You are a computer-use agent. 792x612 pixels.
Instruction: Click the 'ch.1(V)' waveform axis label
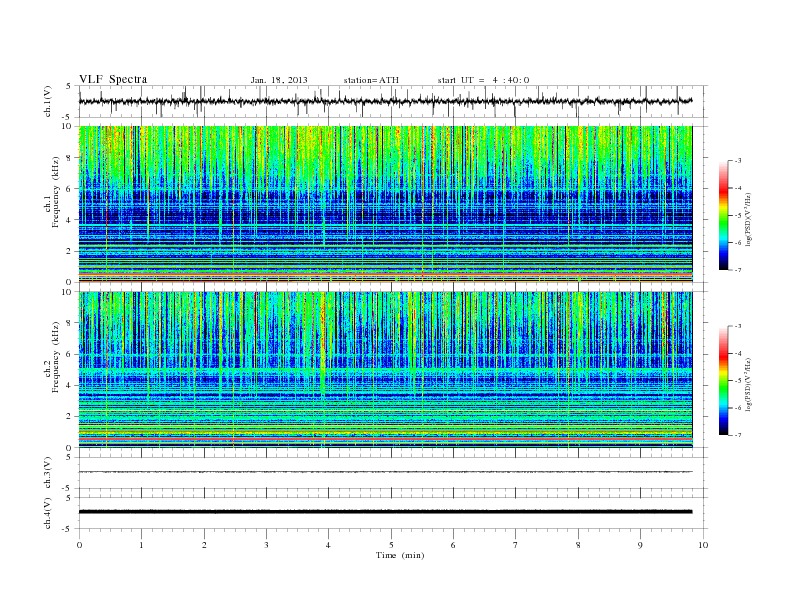point(48,101)
